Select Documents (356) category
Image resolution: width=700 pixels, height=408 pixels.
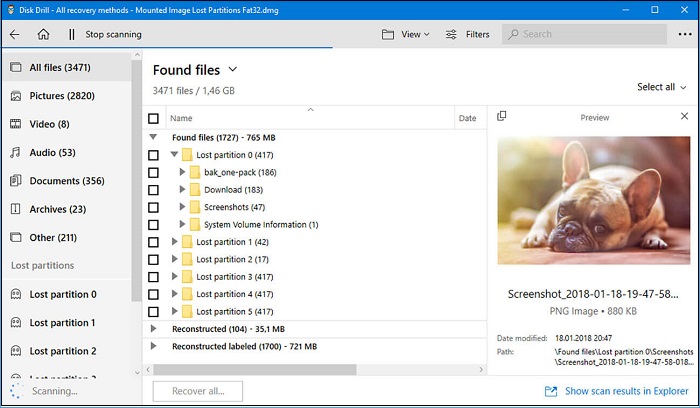67,181
